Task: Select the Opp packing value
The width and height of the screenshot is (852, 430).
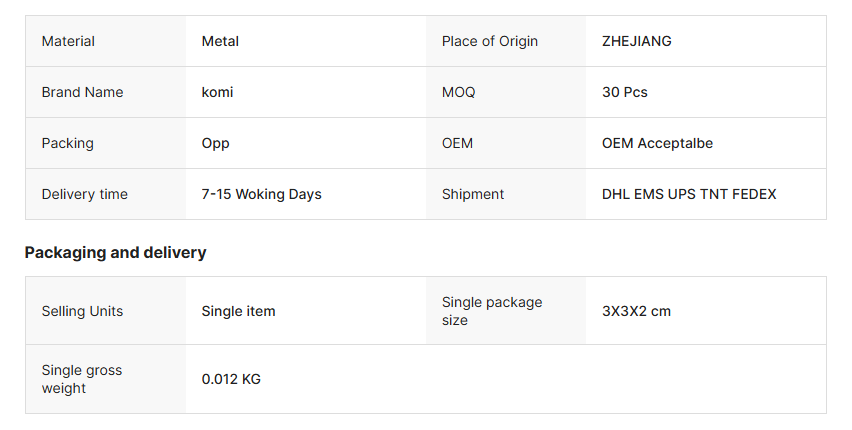Action: point(215,143)
